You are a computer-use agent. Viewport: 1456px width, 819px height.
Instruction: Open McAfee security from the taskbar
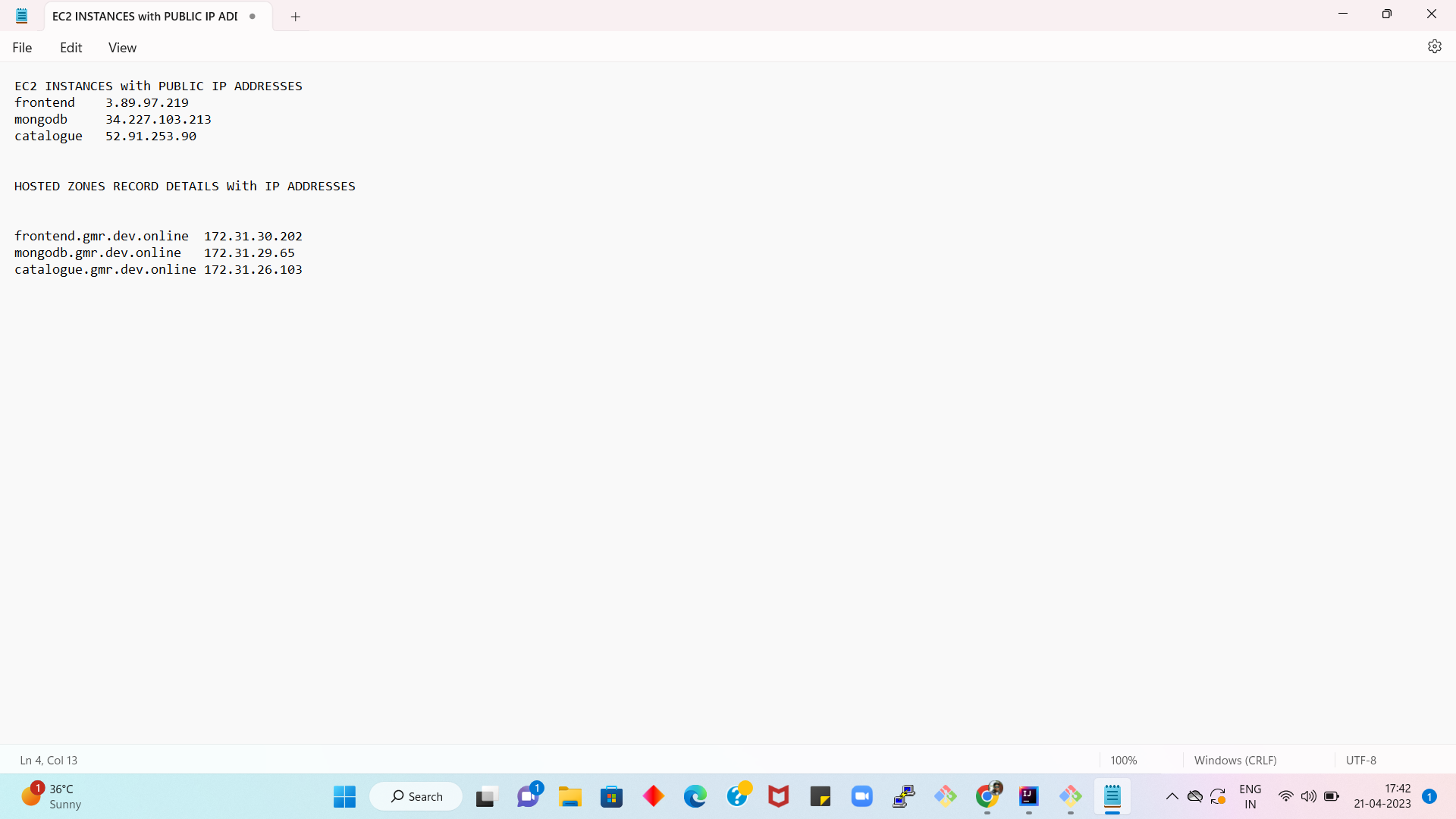(779, 796)
